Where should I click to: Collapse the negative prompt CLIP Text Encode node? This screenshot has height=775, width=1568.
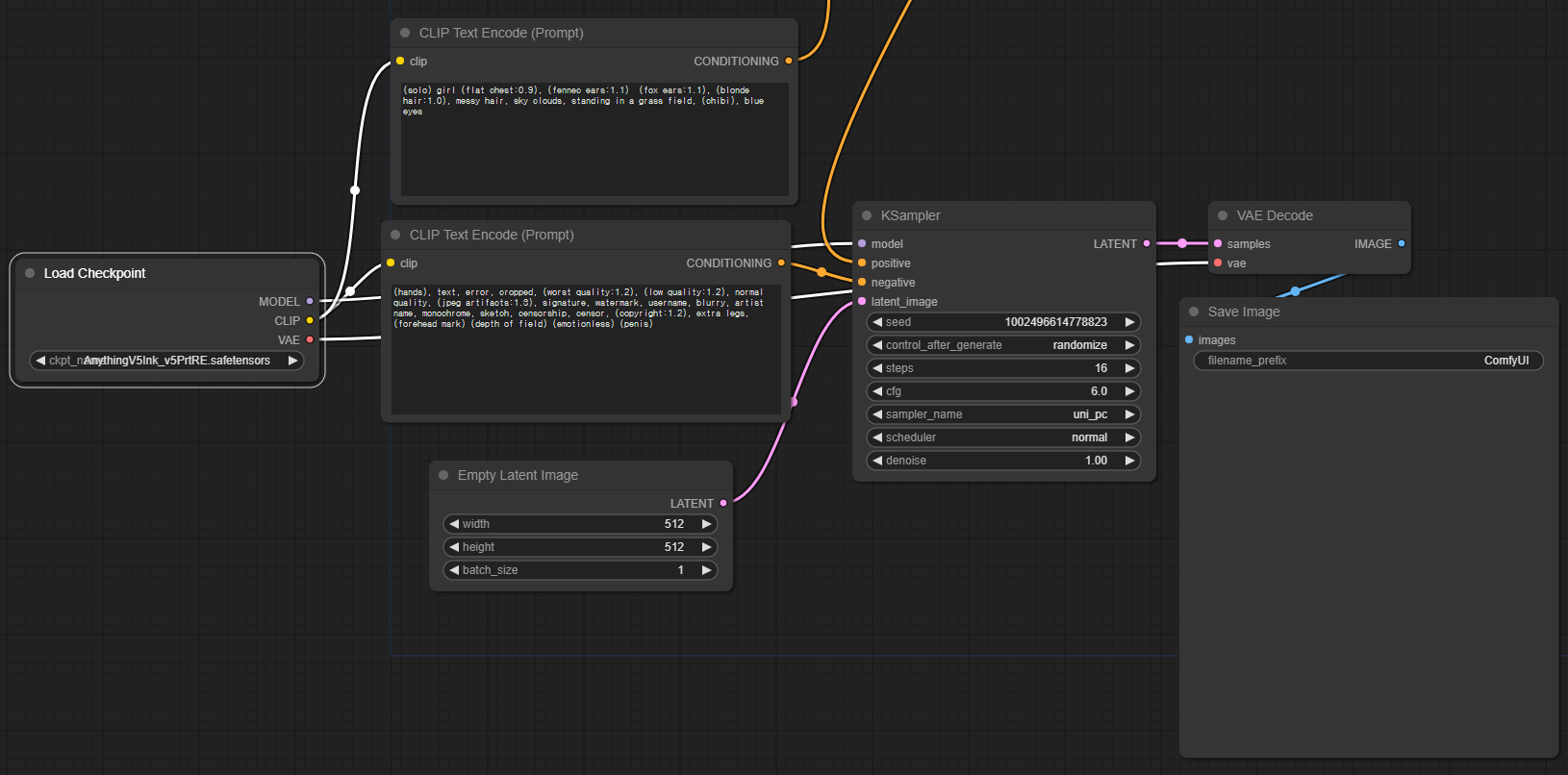coord(395,235)
